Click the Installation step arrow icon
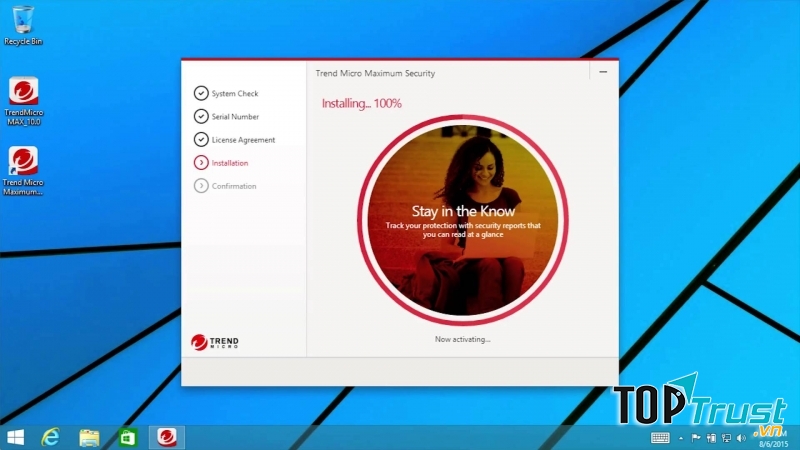800x450 pixels. 201,163
